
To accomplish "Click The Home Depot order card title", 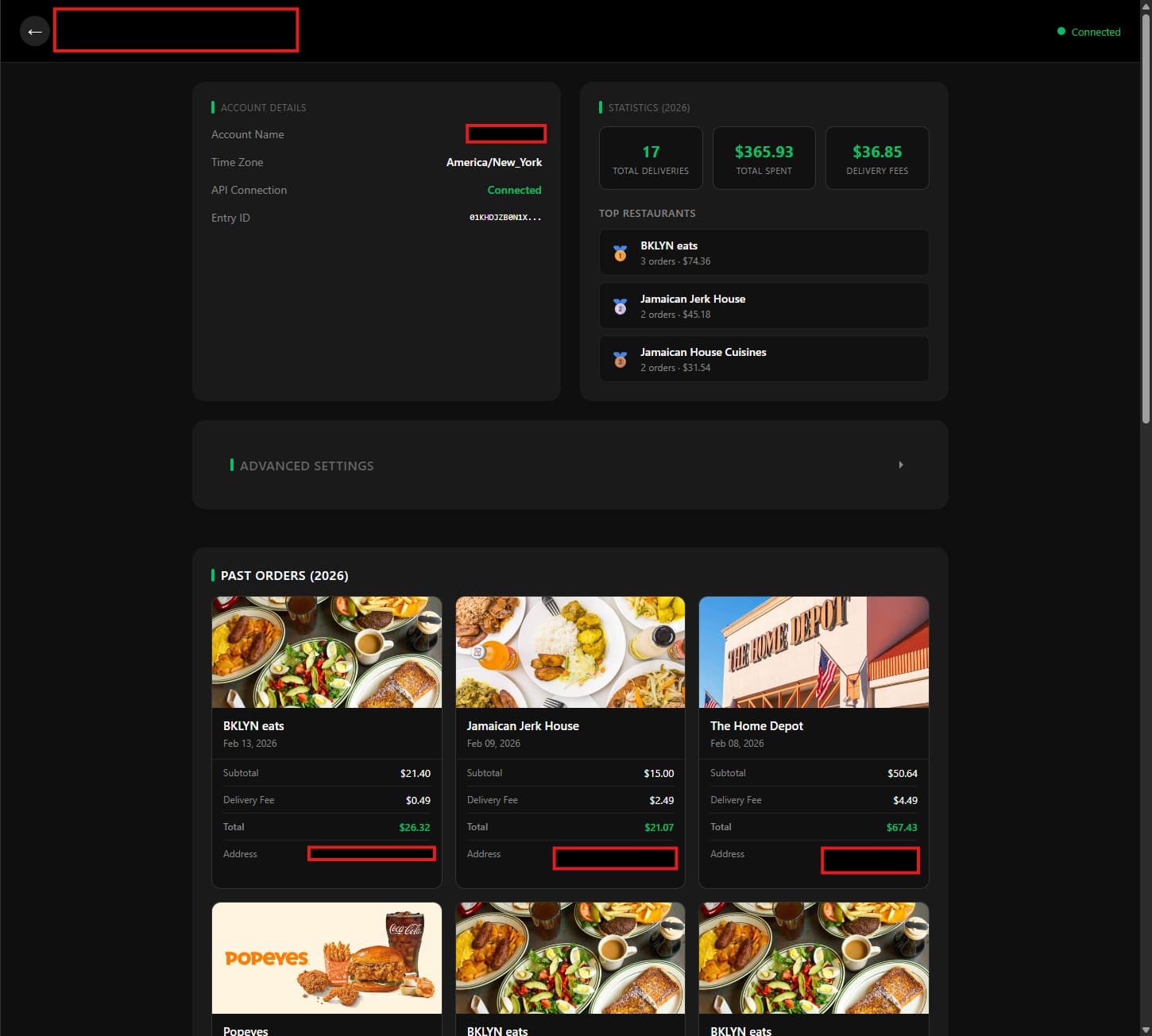I will 756,726.
